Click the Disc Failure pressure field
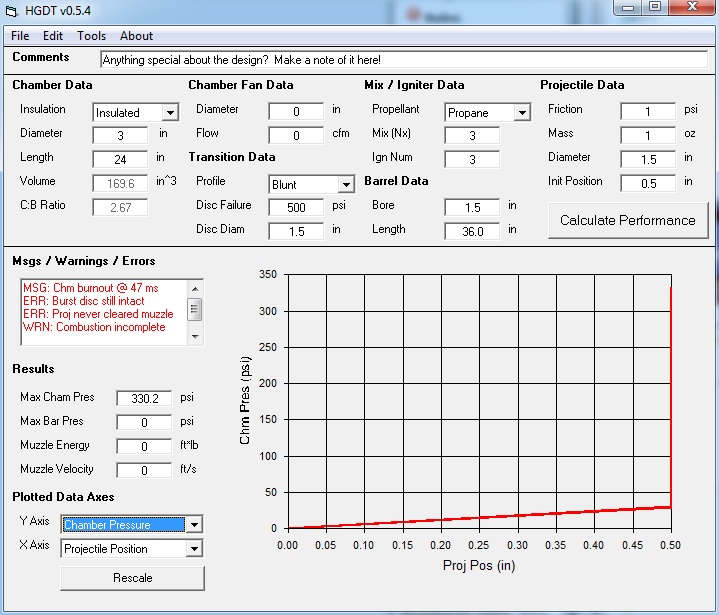Image resolution: width=719 pixels, height=615 pixels. [296, 207]
